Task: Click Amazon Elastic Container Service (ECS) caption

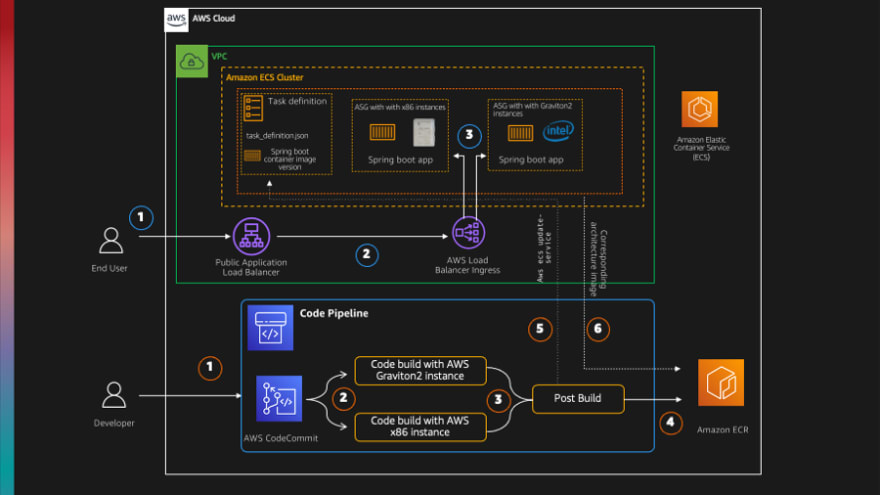Action: (701, 148)
